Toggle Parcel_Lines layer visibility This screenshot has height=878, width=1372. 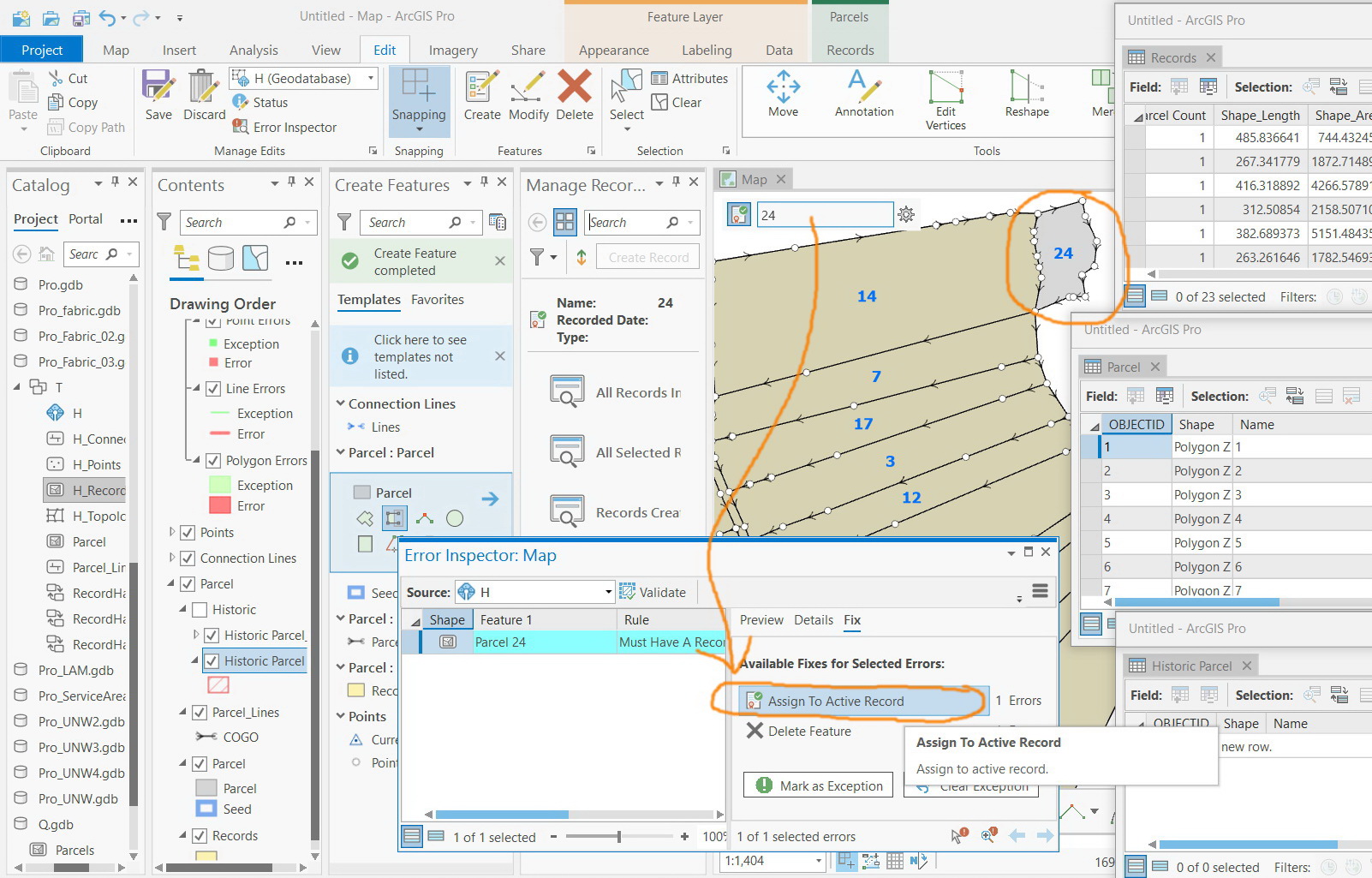coord(200,713)
